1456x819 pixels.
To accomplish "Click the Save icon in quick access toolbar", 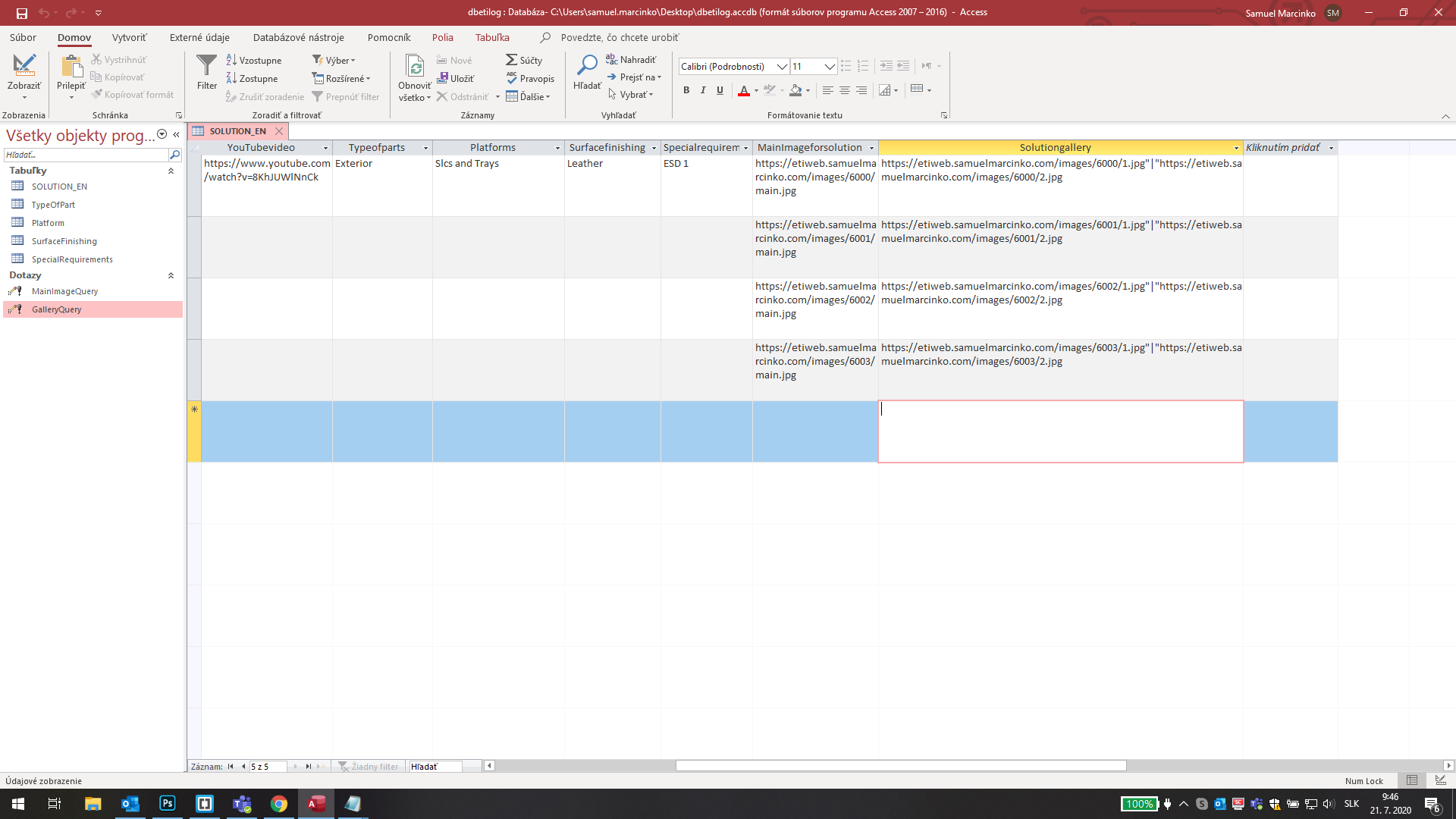I will pyautogui.click(x=21, y=13).
